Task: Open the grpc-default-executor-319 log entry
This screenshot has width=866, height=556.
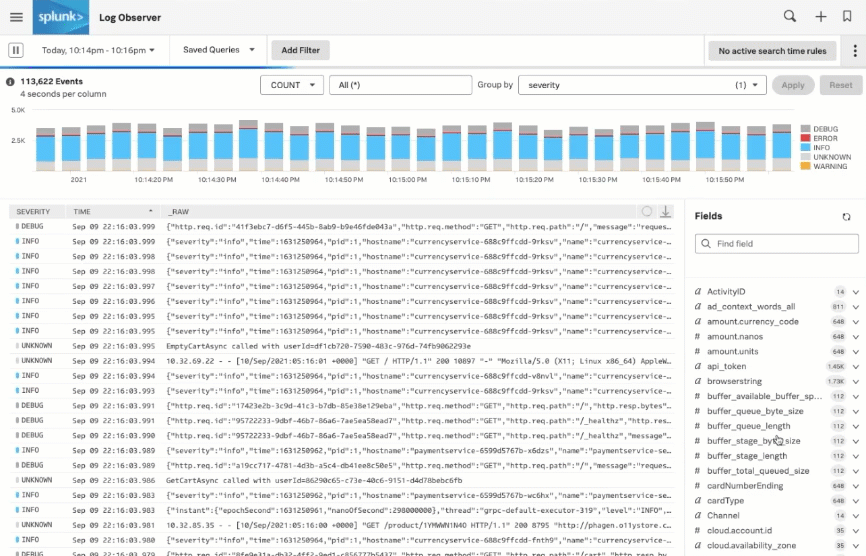Action: click(342, 510)
